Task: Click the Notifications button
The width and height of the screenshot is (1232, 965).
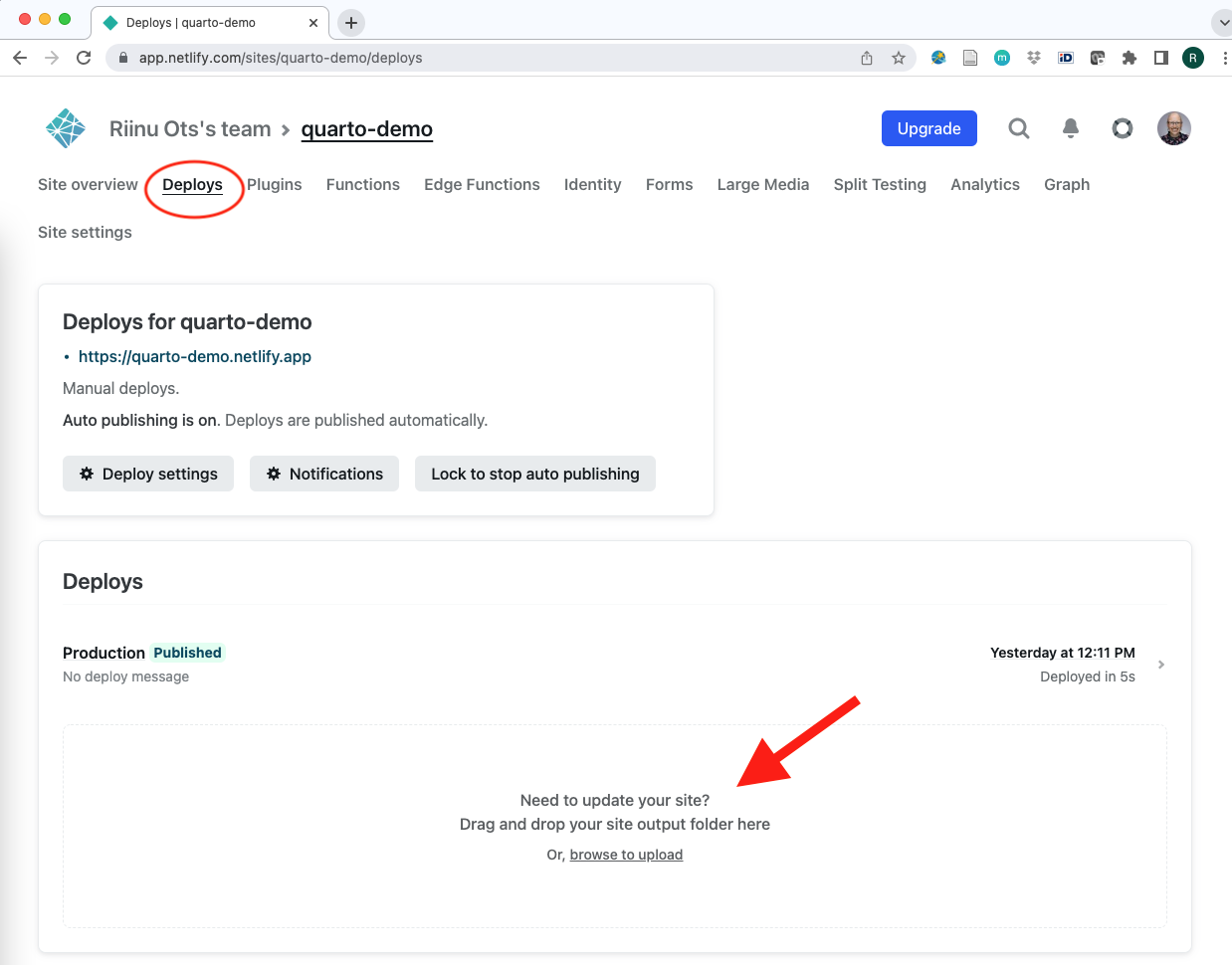Action: coord(324,474)
